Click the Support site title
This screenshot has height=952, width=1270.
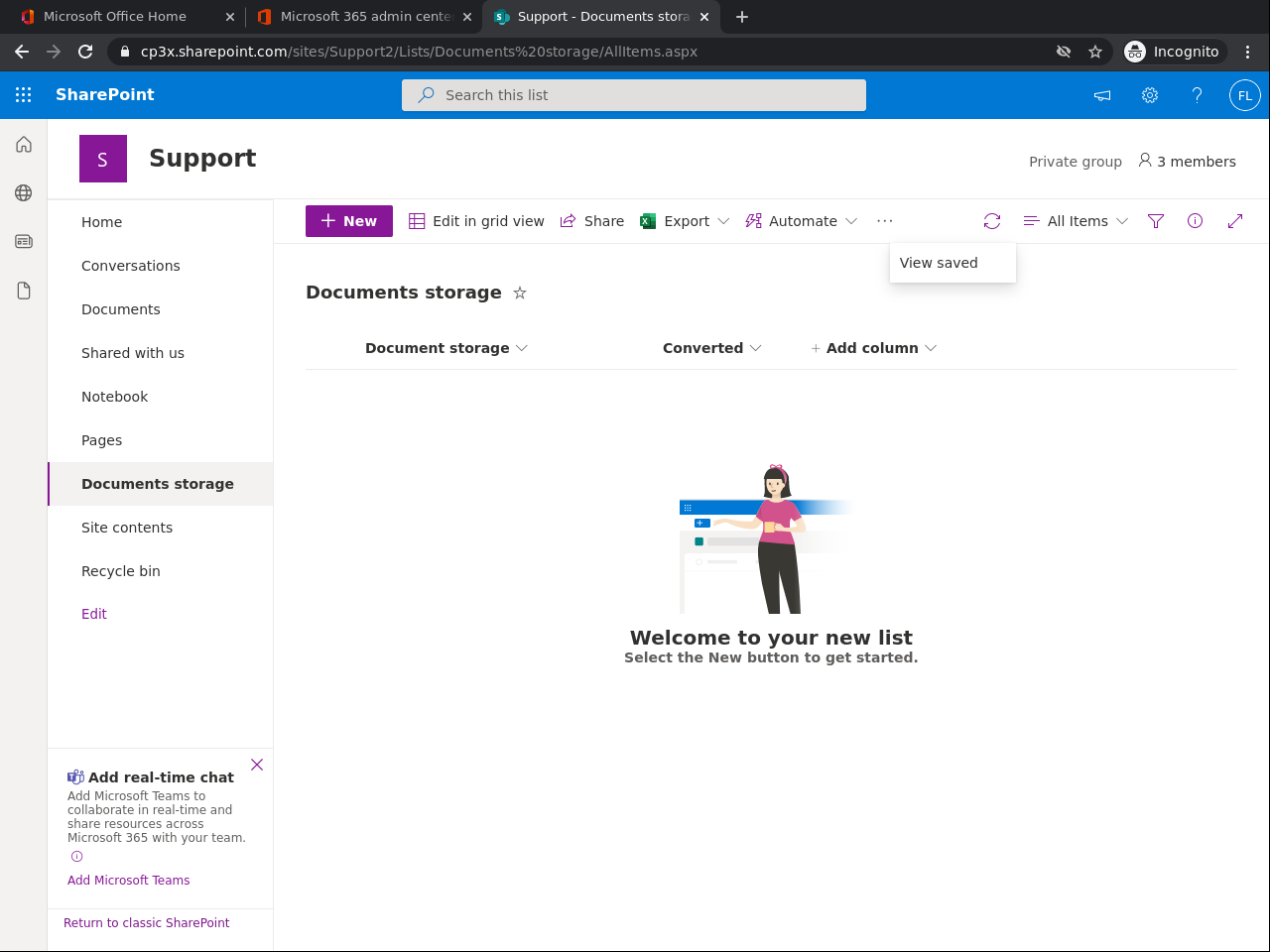(202, 159)
